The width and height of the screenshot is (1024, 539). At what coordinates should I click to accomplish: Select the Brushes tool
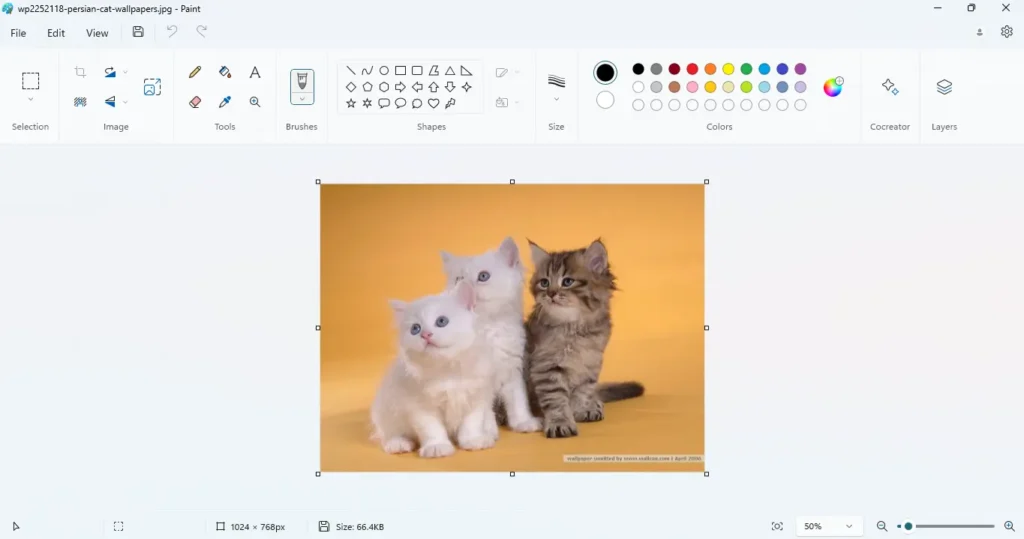pyautogui.click(x=302, y=81)
